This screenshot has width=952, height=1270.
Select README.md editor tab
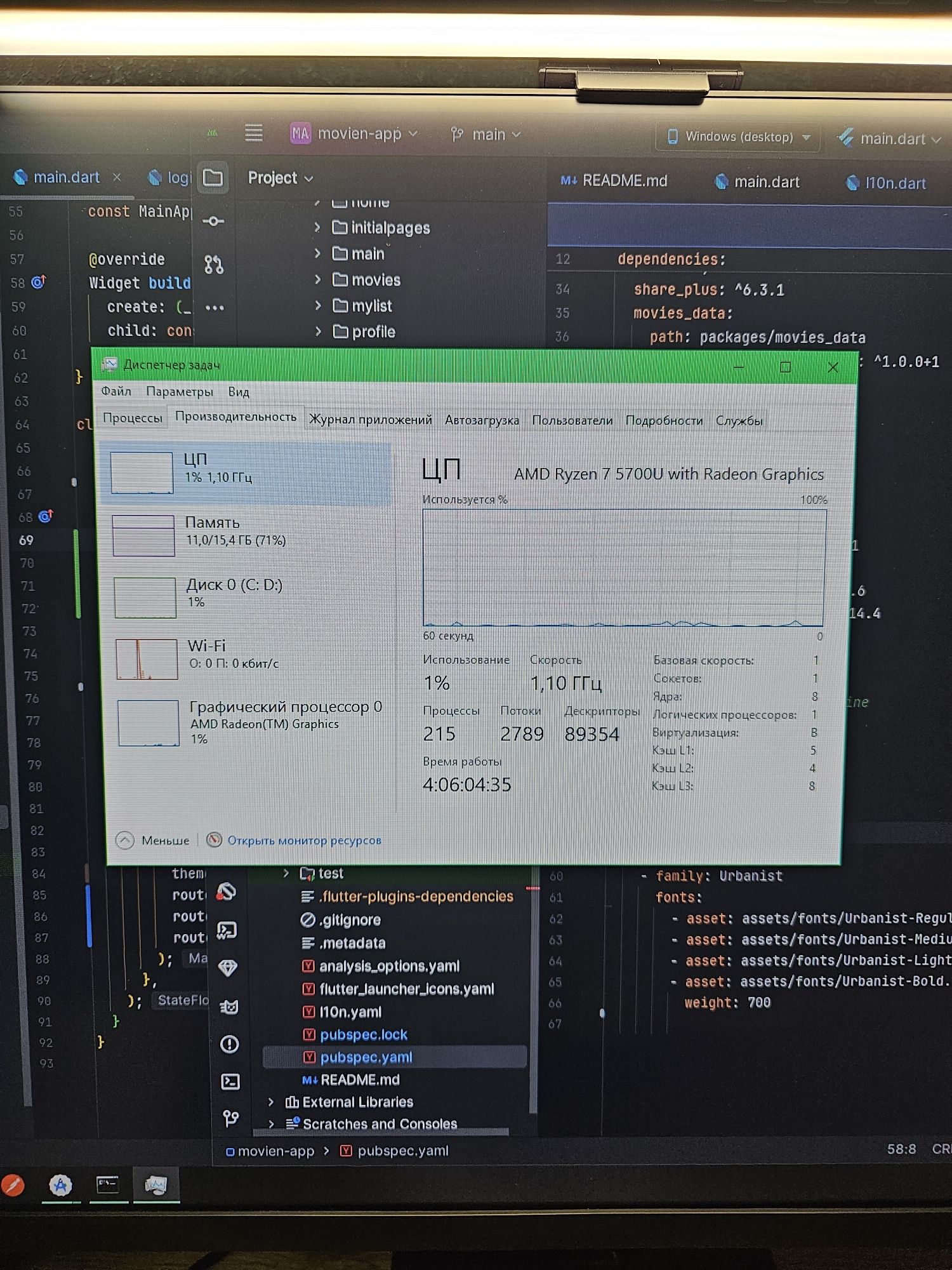point(614,181)
